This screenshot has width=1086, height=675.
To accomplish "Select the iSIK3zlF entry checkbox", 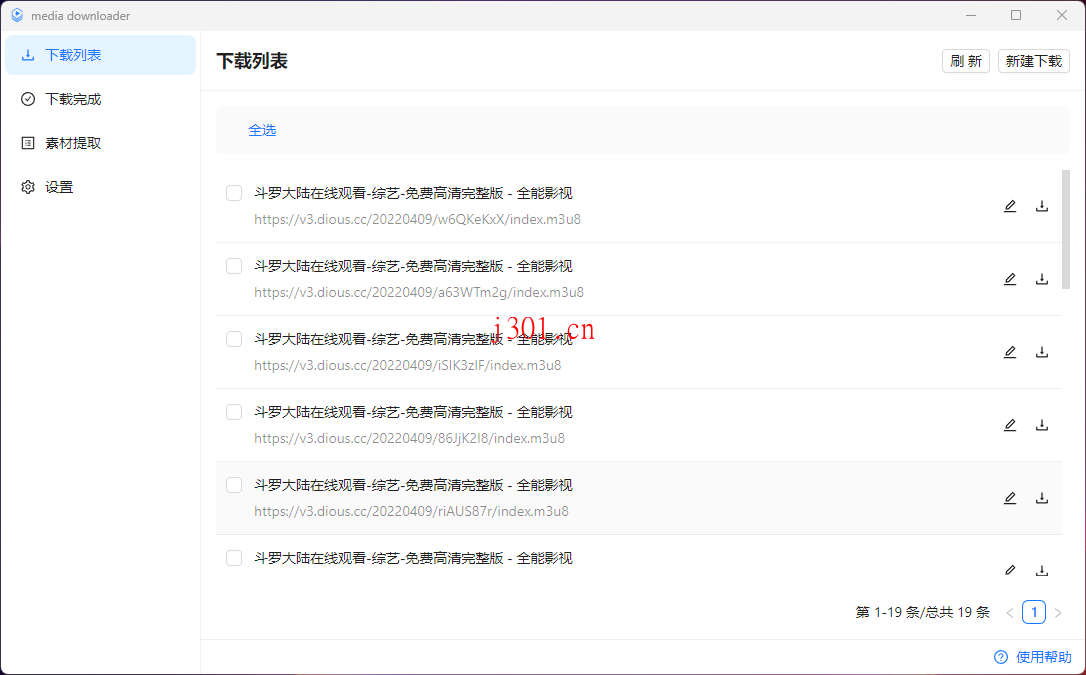I will point(233,338).
